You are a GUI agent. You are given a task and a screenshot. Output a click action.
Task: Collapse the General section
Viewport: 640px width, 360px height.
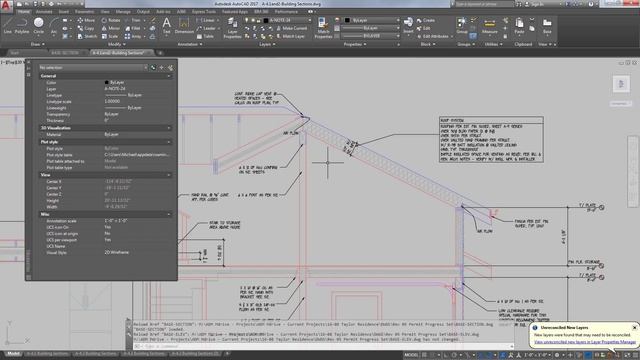[x=169, y=76]
